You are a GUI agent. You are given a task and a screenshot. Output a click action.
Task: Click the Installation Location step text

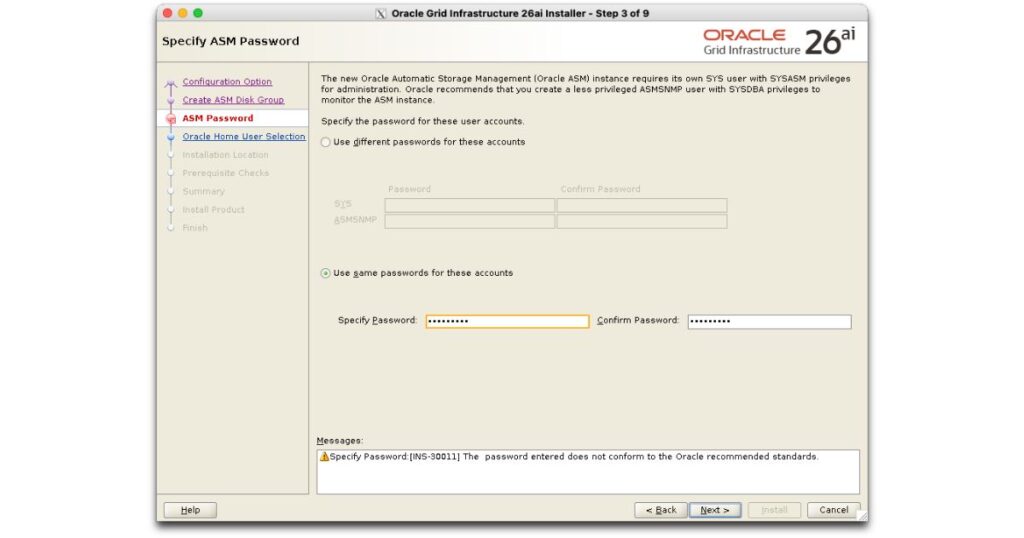(x=225, y=155)
